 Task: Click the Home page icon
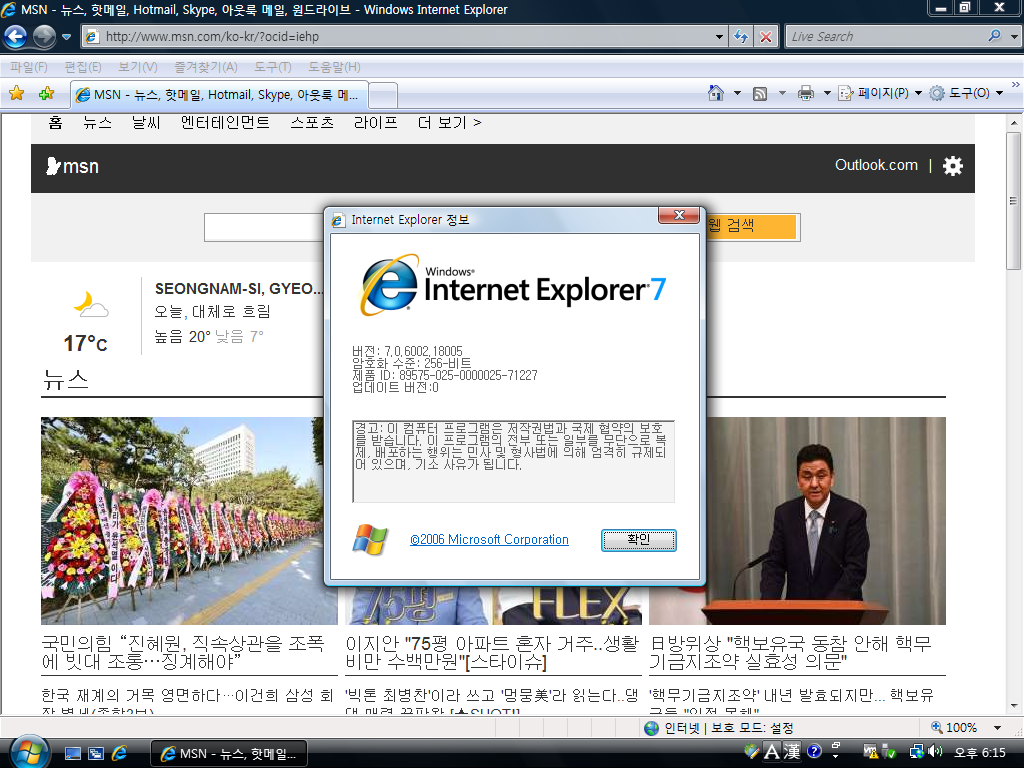(716, 93)
